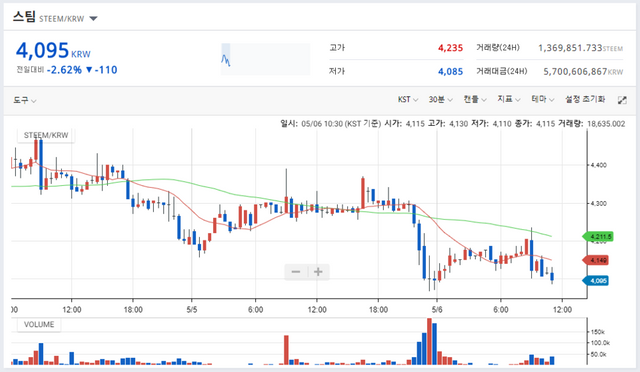The width and height of the screenshot is (640, 372).
Task: Click the red 4,149 price tag
Action: tap(596, 260)
